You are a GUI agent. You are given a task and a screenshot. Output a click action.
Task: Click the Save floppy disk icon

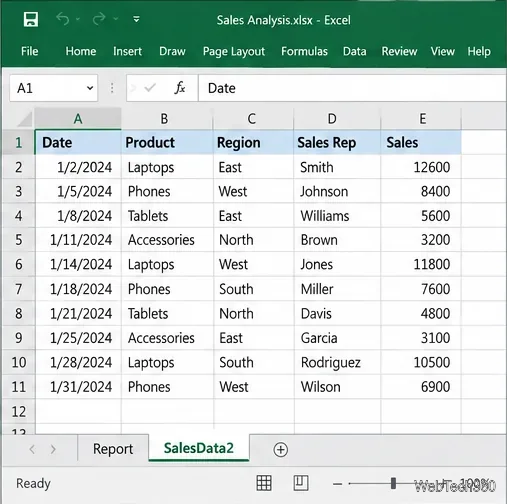pyautogui.click(x=31, y=19)
